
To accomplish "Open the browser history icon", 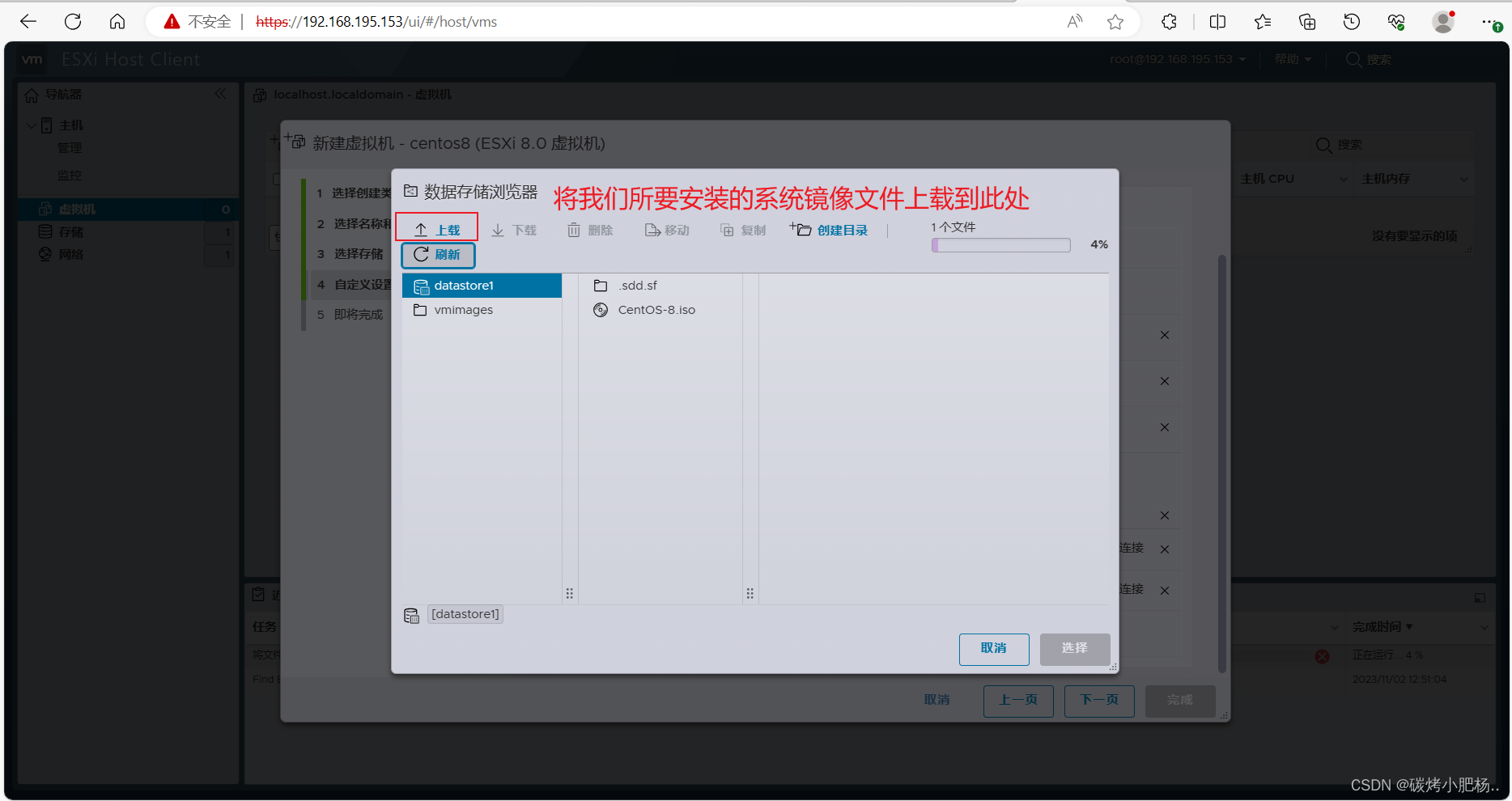I will pyautogui.click(x=1352, y=22).
